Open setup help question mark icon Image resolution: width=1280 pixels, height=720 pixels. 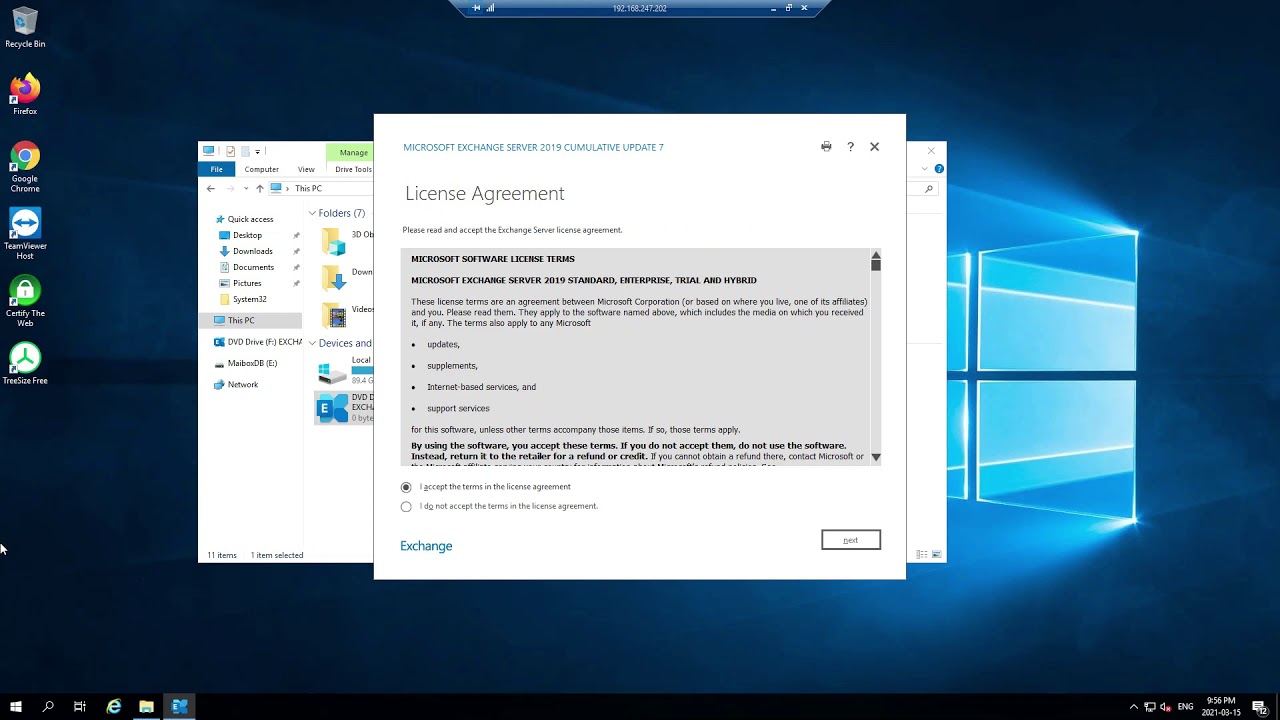[850, 146]
